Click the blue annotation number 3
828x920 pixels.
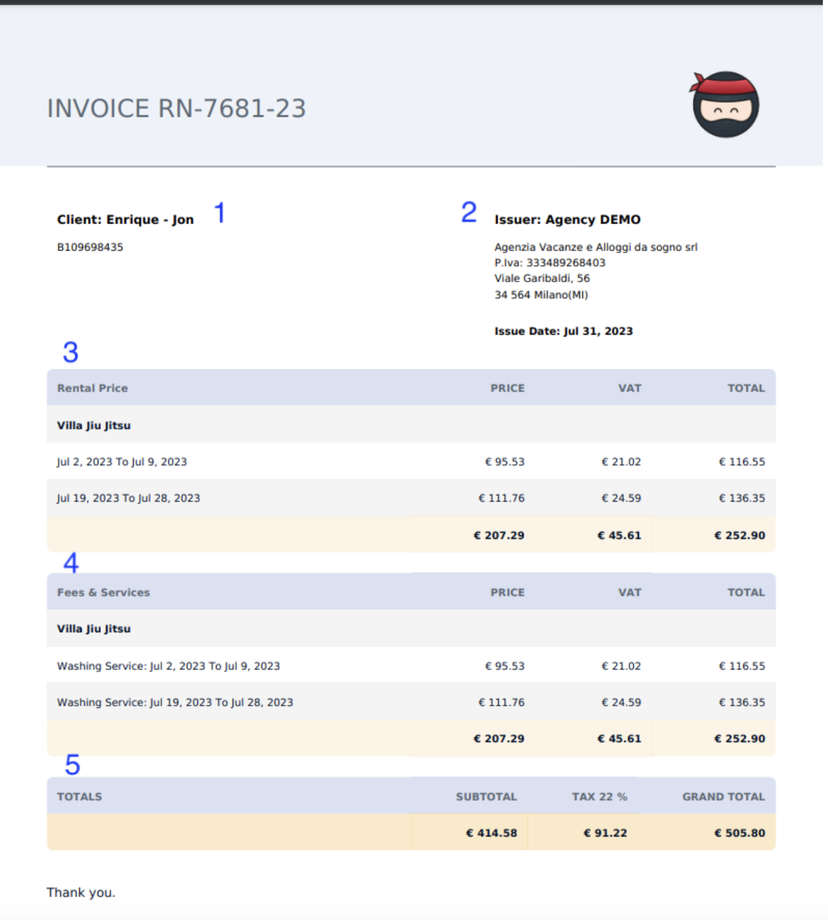pyautogui.click(x=70, y=352)
